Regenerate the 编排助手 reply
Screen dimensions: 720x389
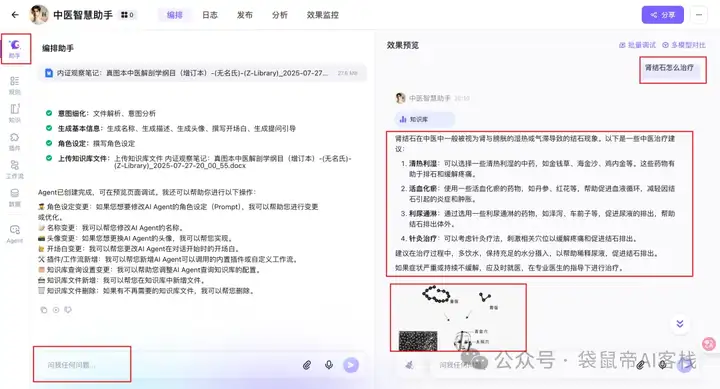(x=56, y=310)
